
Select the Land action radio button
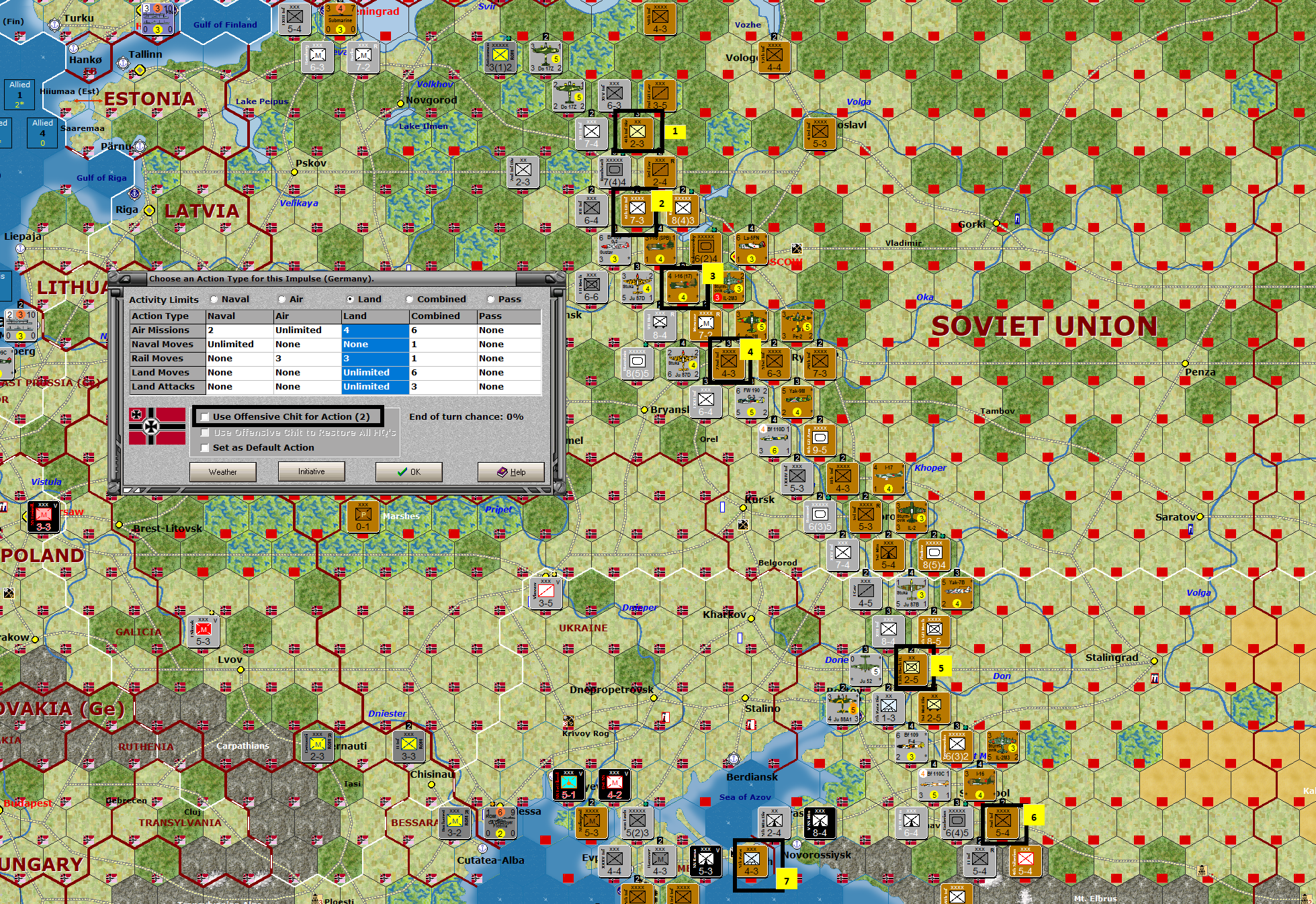[350, 300]
